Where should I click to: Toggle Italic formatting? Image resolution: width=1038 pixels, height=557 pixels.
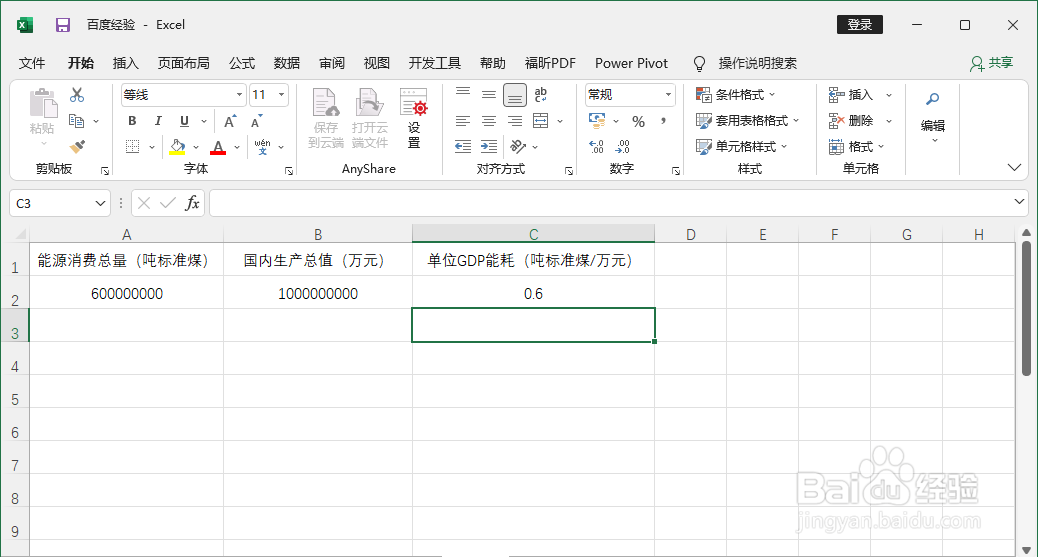(158, 121)
